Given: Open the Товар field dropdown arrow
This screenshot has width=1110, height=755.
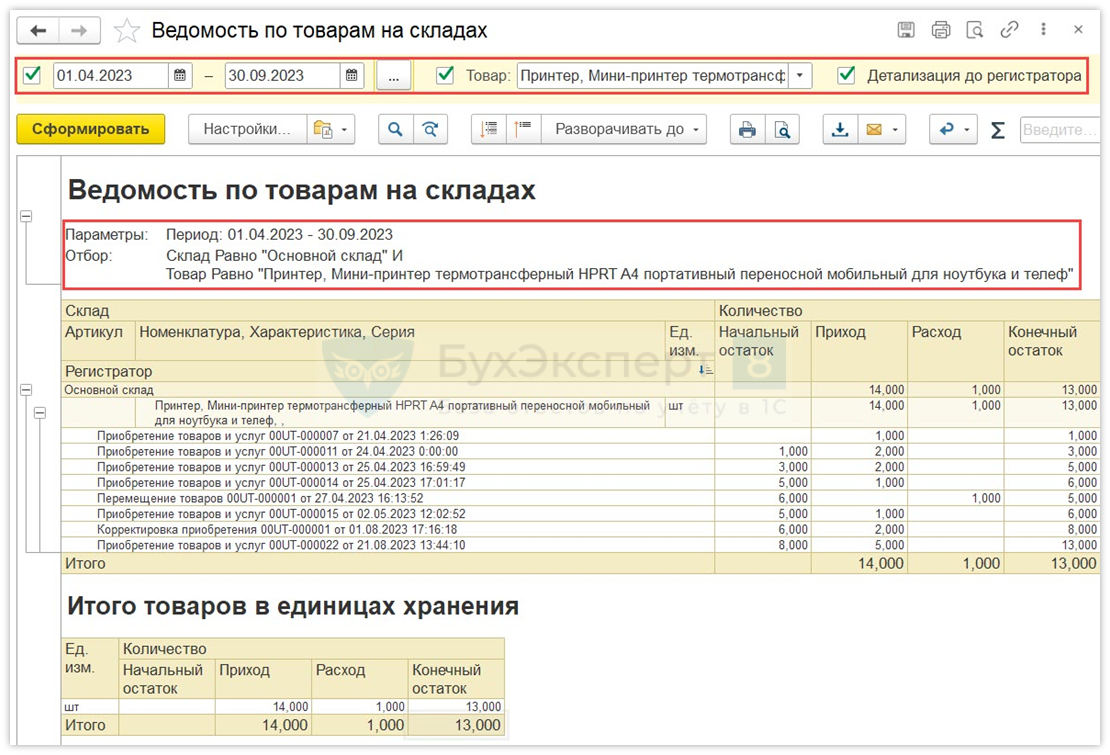Looking at the screenshot, I should click(x=799, y=76).
